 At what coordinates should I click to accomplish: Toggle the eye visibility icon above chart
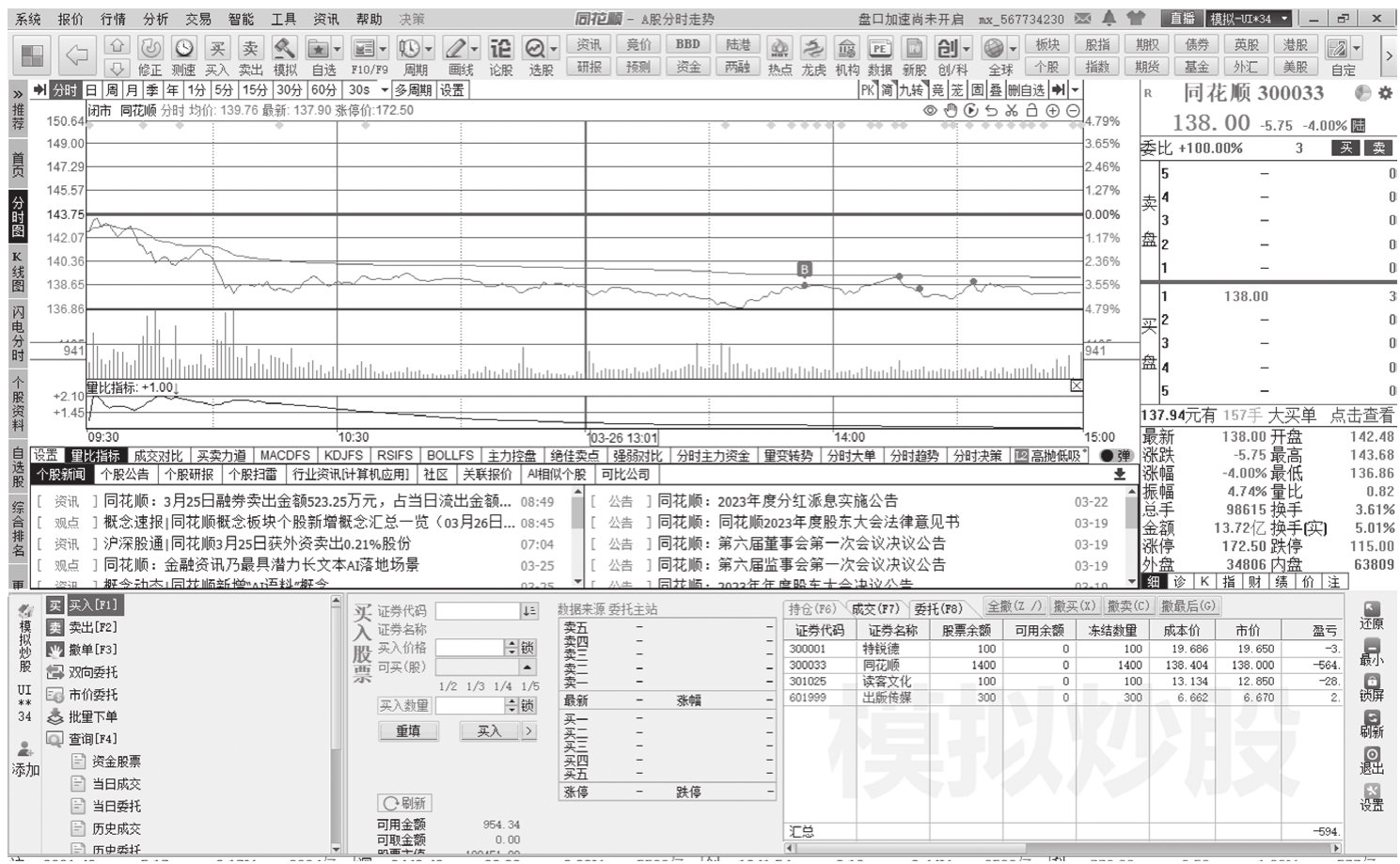point(930,110)
